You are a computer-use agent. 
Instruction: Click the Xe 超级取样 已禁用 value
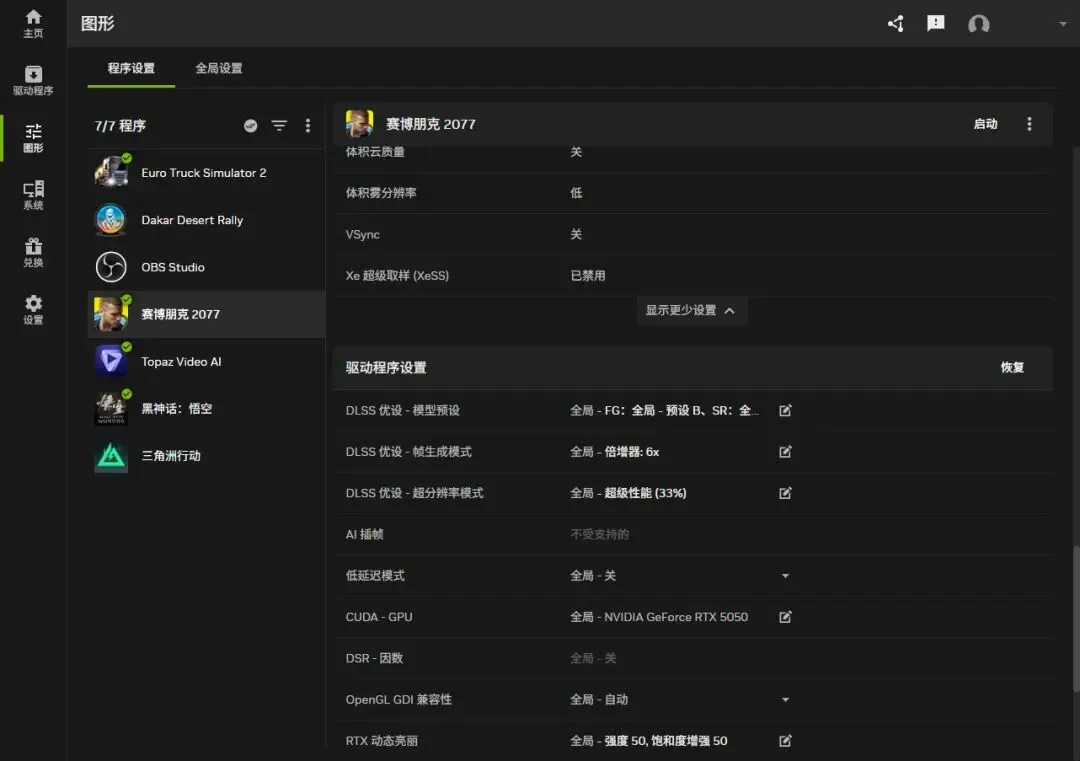588,275
